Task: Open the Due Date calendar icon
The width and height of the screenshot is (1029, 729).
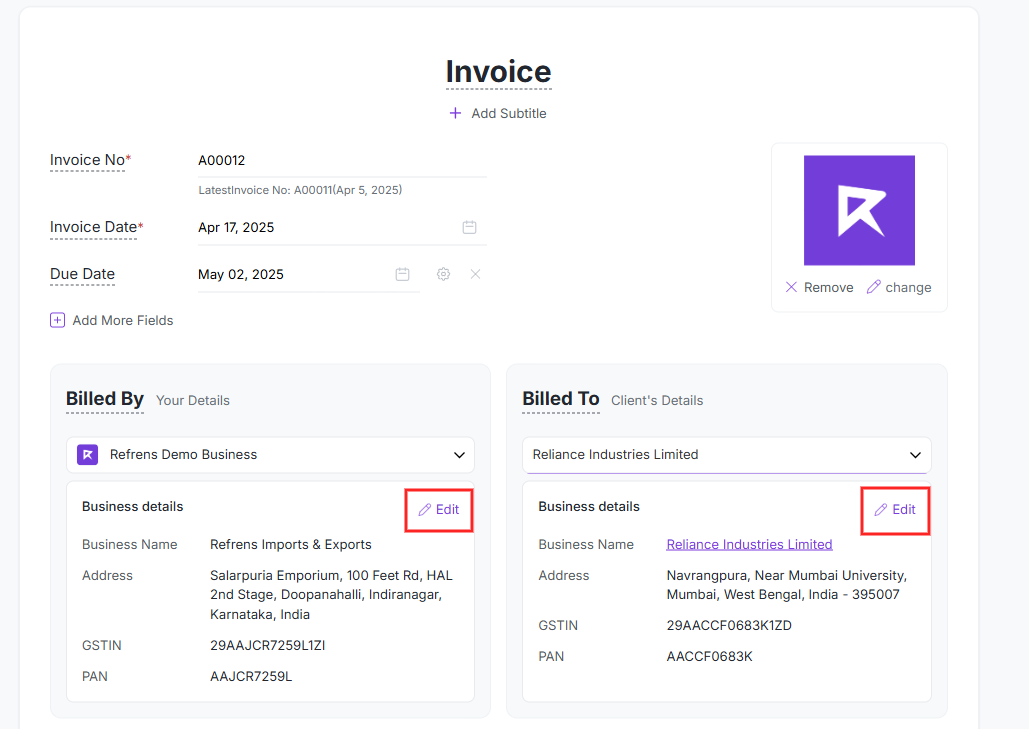Action: tap(402, 274)
